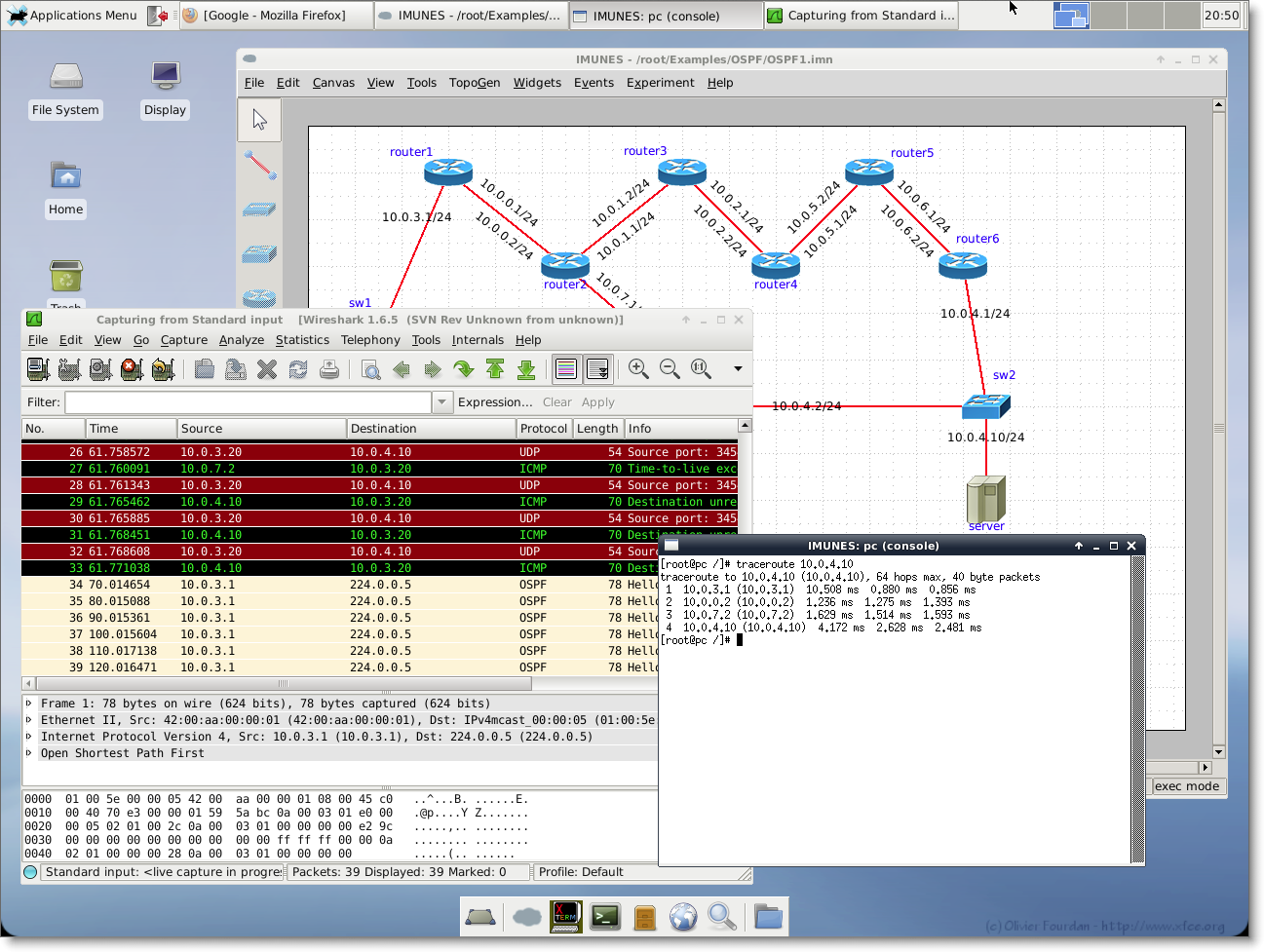Zoom in Wireshark packet text
Screen dimensions: 1264x952
pos(638,368)
